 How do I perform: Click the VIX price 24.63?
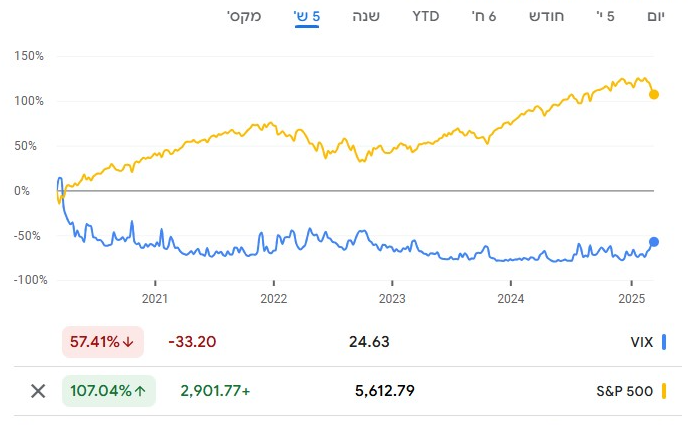tap(368, 342)
